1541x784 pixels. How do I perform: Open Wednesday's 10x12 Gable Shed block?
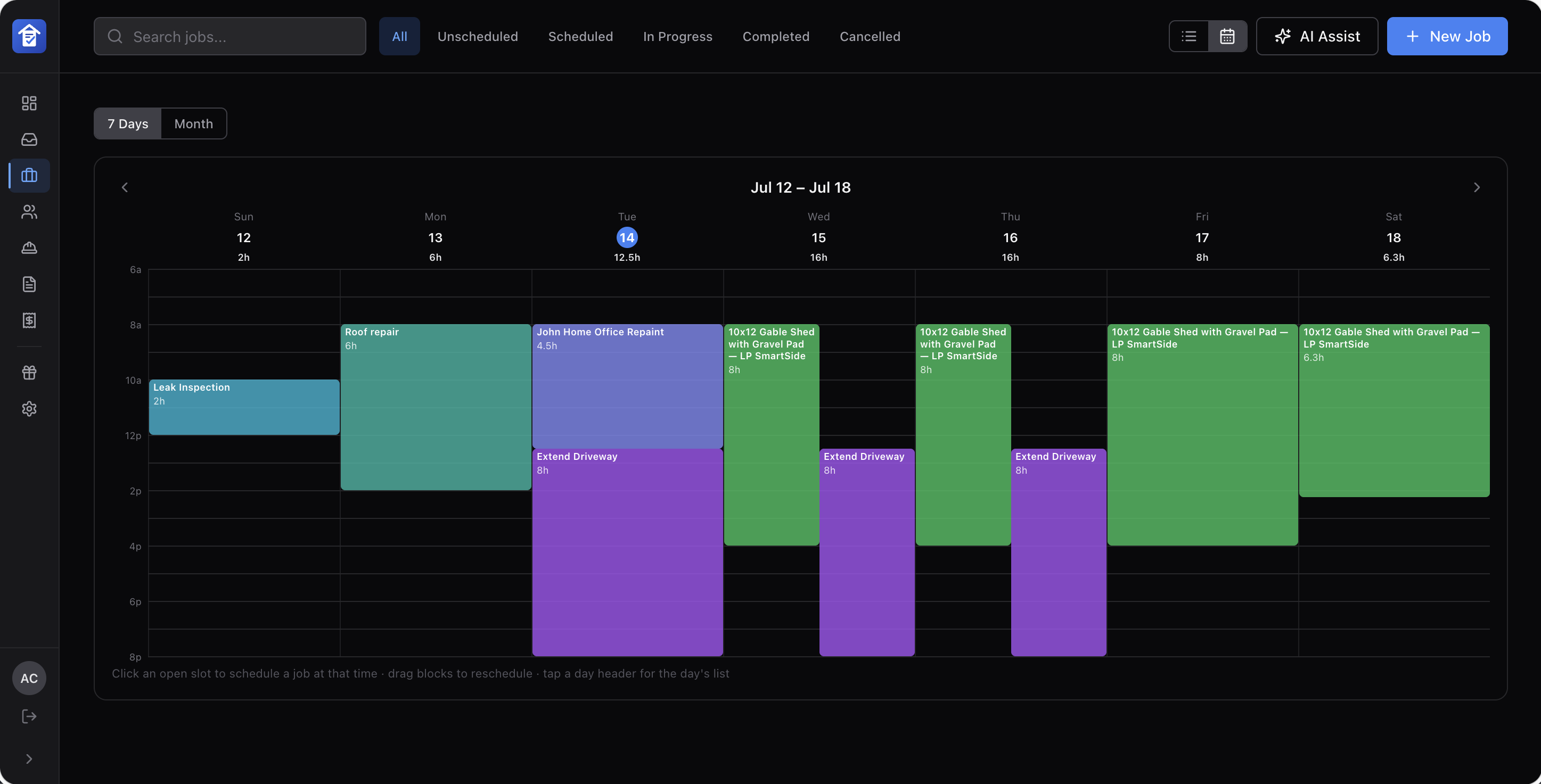tap(771, 435)
